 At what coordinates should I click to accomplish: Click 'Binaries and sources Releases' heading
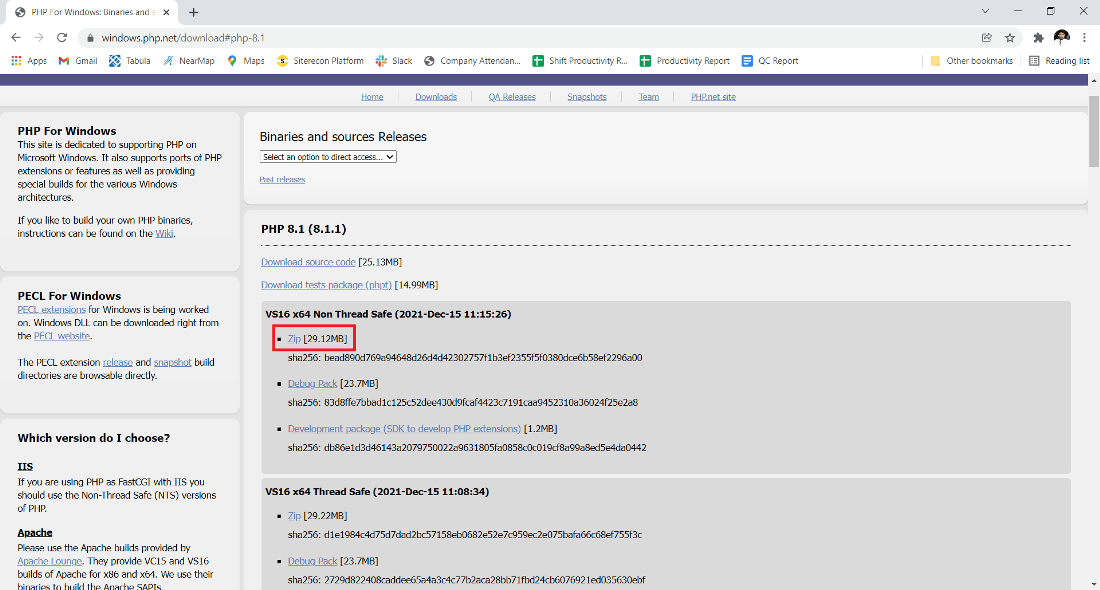click(343, 137)
